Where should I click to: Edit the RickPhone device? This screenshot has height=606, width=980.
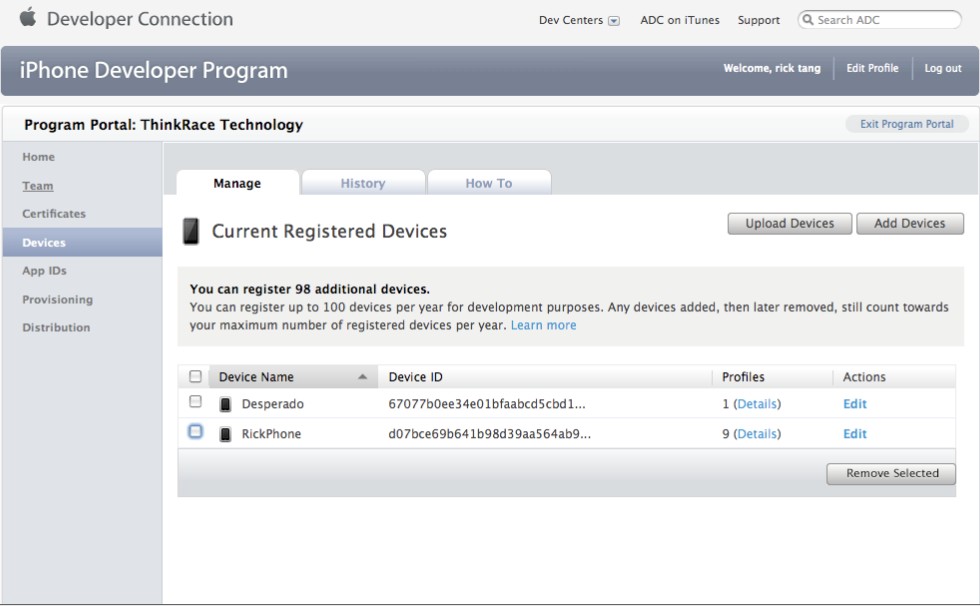(855, 434)
